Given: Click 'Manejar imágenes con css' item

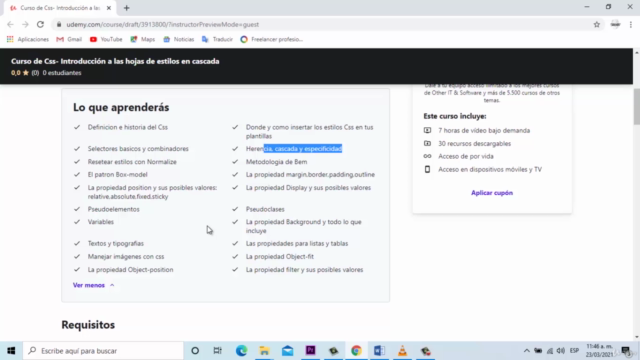Looking at the screenshot, I should point(126,256).
